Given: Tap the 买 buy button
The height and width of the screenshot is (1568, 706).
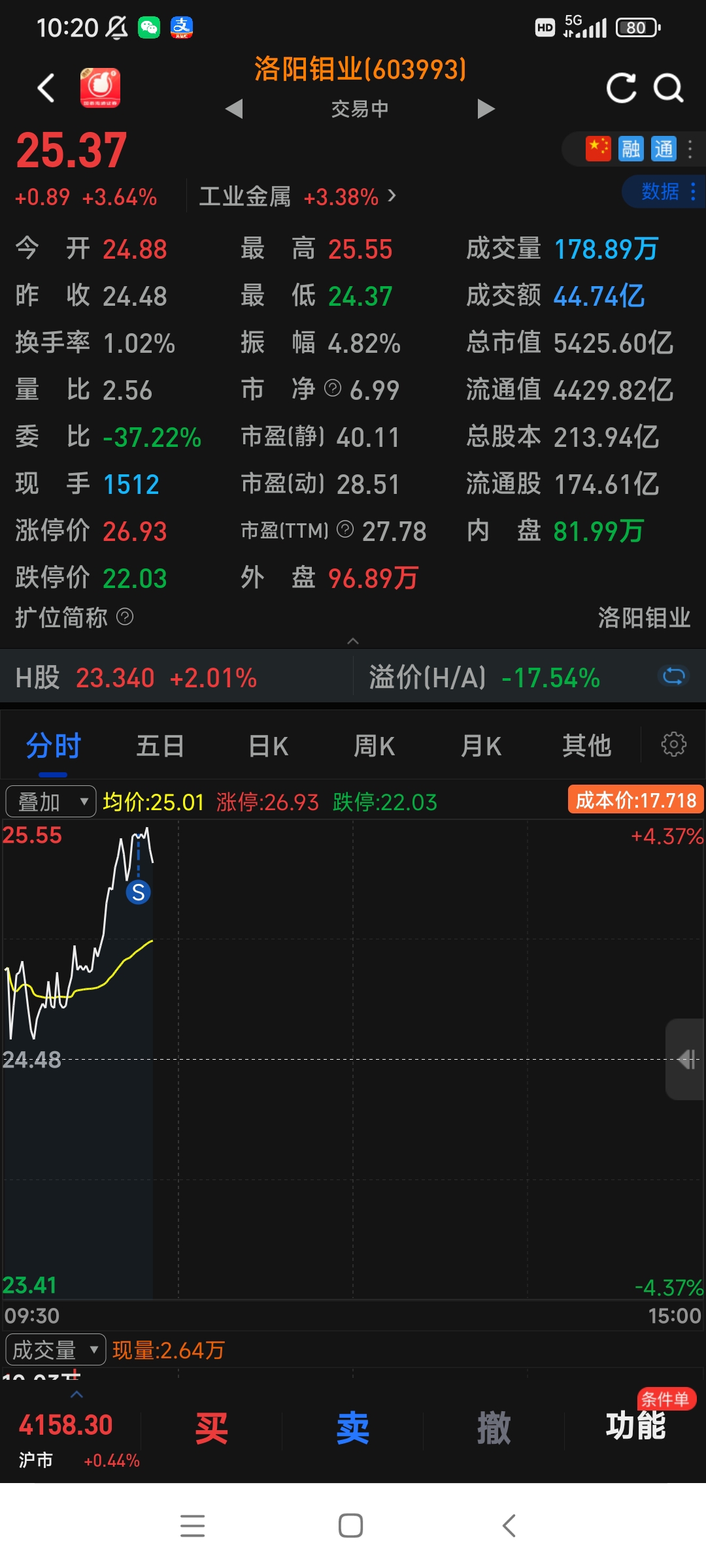Looking at the screenshot, I should click(x=212, y=1428).
